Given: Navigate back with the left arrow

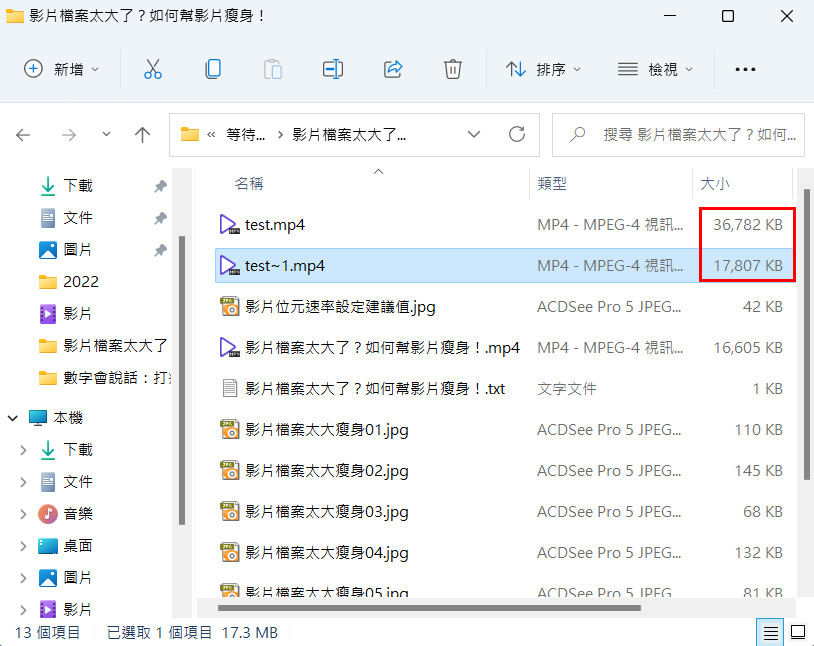Looking at the screenshot, I should [24, 135].
